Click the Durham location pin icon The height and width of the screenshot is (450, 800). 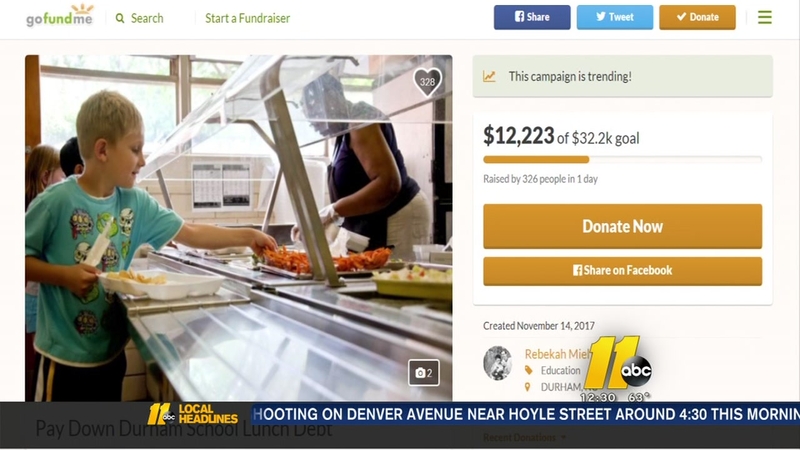coord(528,387)
